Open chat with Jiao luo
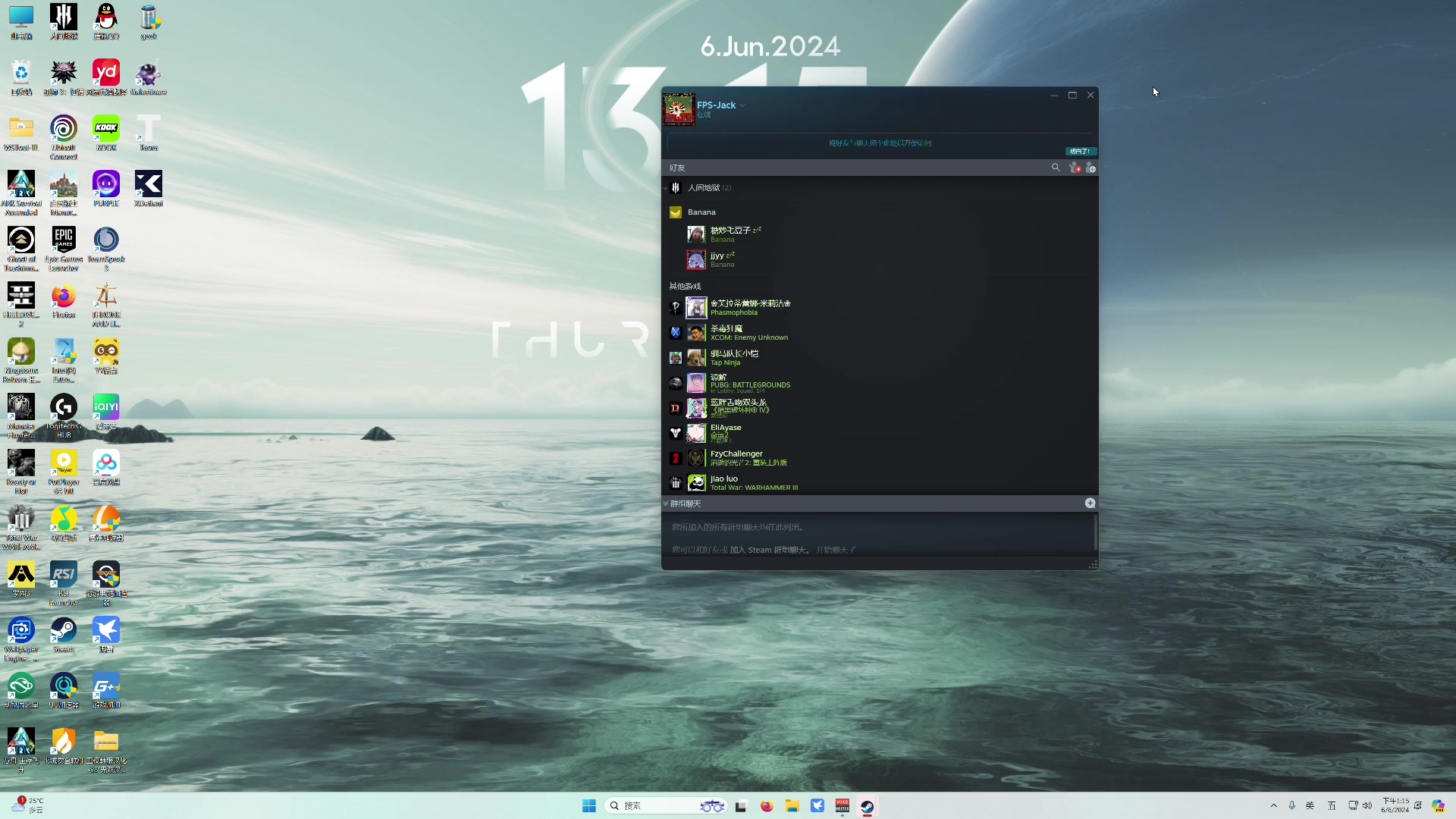Image resolution: width=1456 pixels, height=819 pixels. click(880, 483)
